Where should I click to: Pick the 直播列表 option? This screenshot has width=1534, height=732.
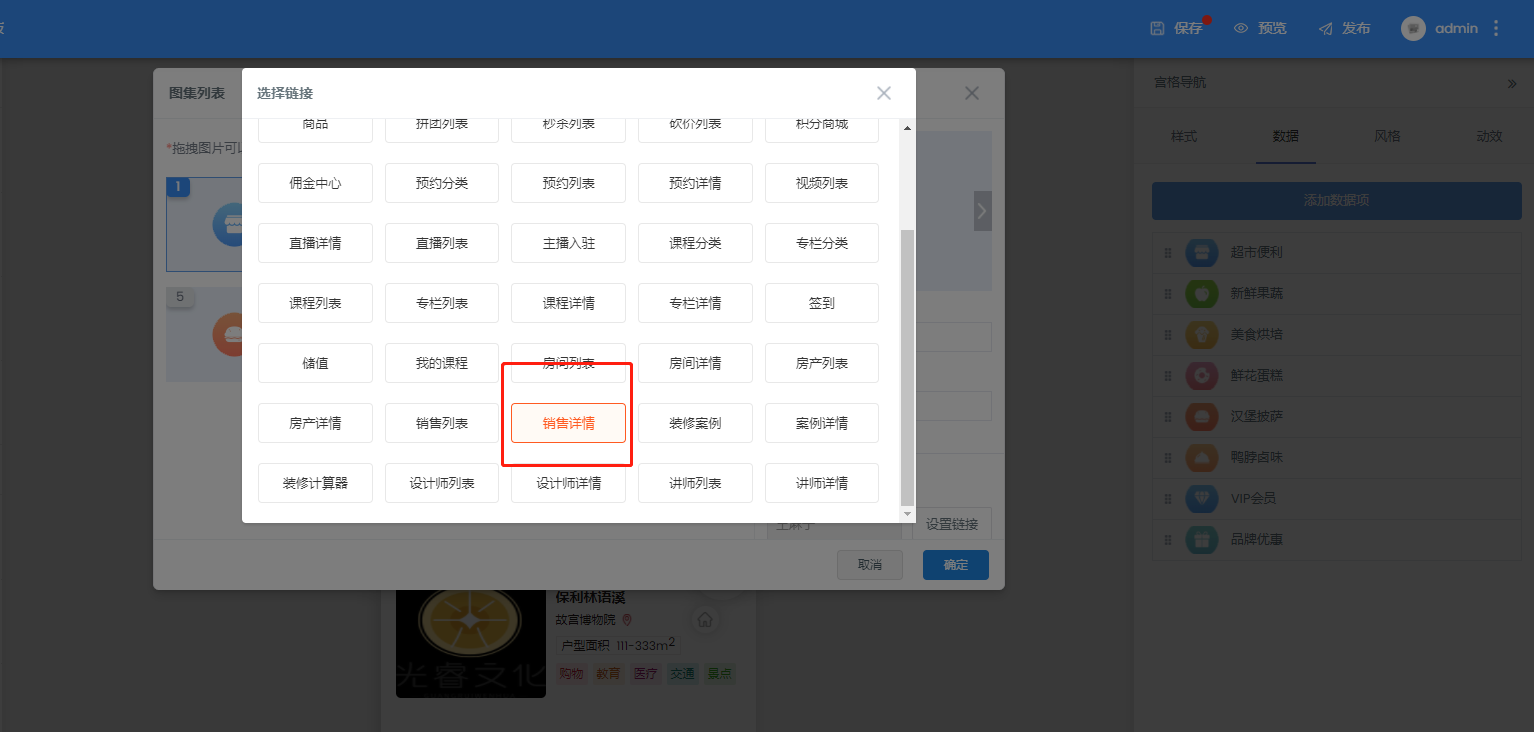point(442,243)
